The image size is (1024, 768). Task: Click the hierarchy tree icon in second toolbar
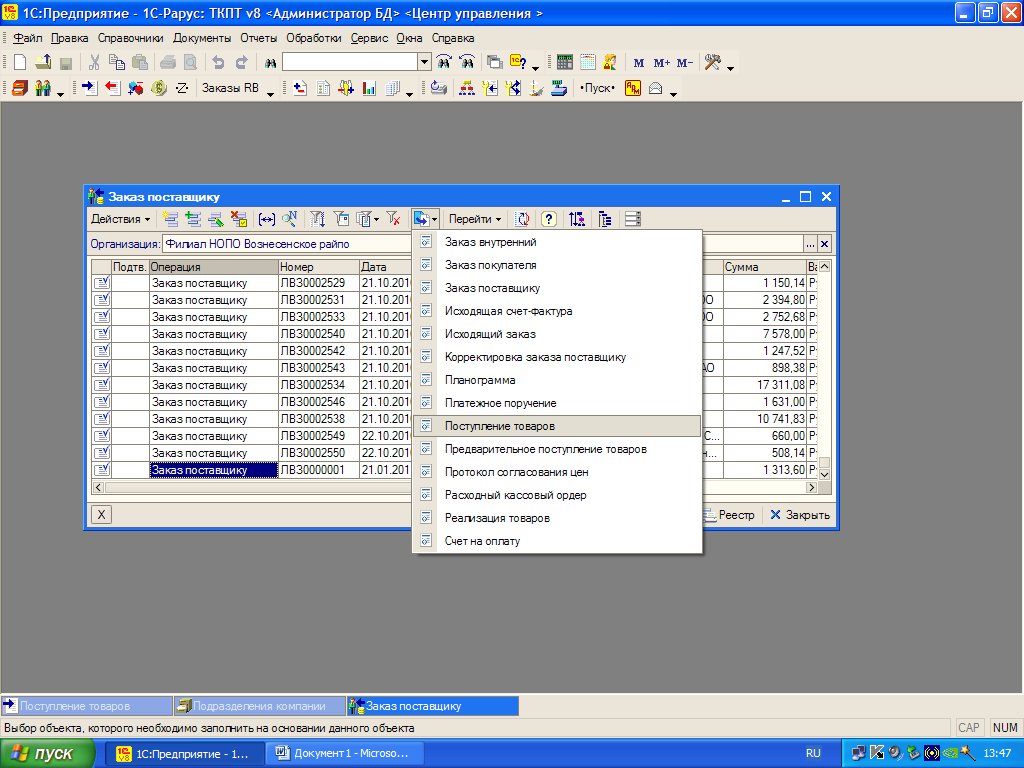coord(467,88)
